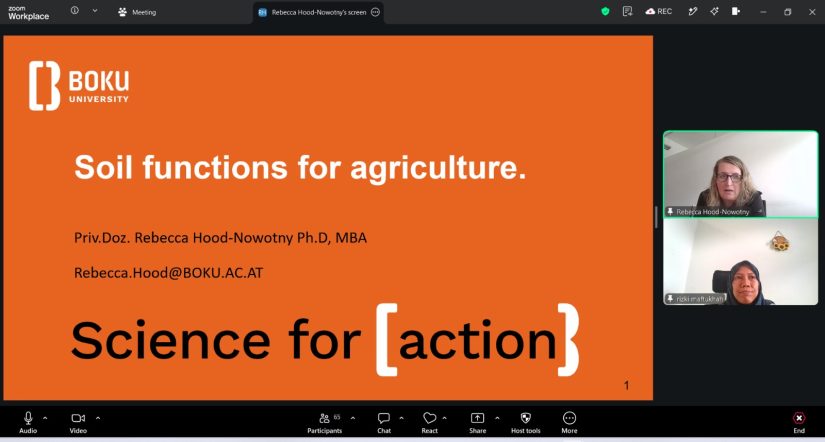Open the meeting notes icon
Screen dimensions: 825x442
coord(627,11)
